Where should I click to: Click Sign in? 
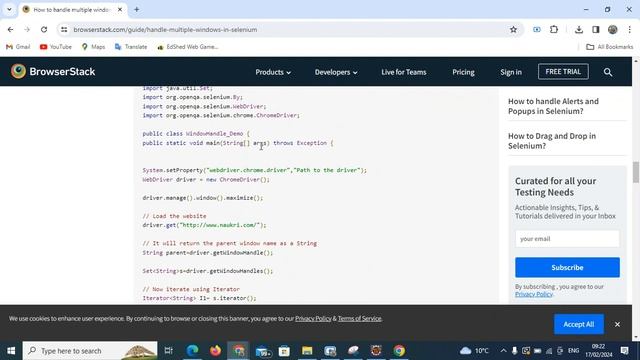pyautogui.click(x=511, y=72)
